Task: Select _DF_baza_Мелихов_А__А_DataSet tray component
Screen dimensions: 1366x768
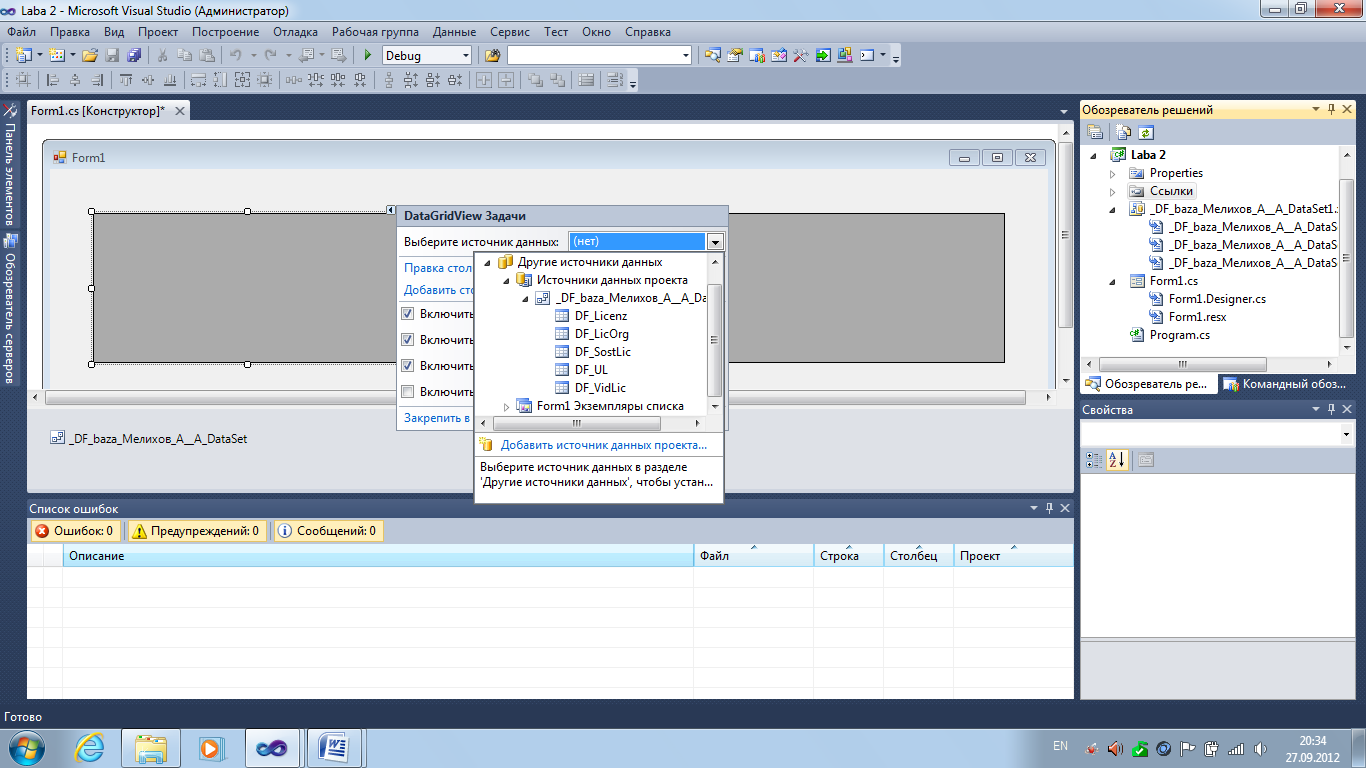Action: pos(148,438)
